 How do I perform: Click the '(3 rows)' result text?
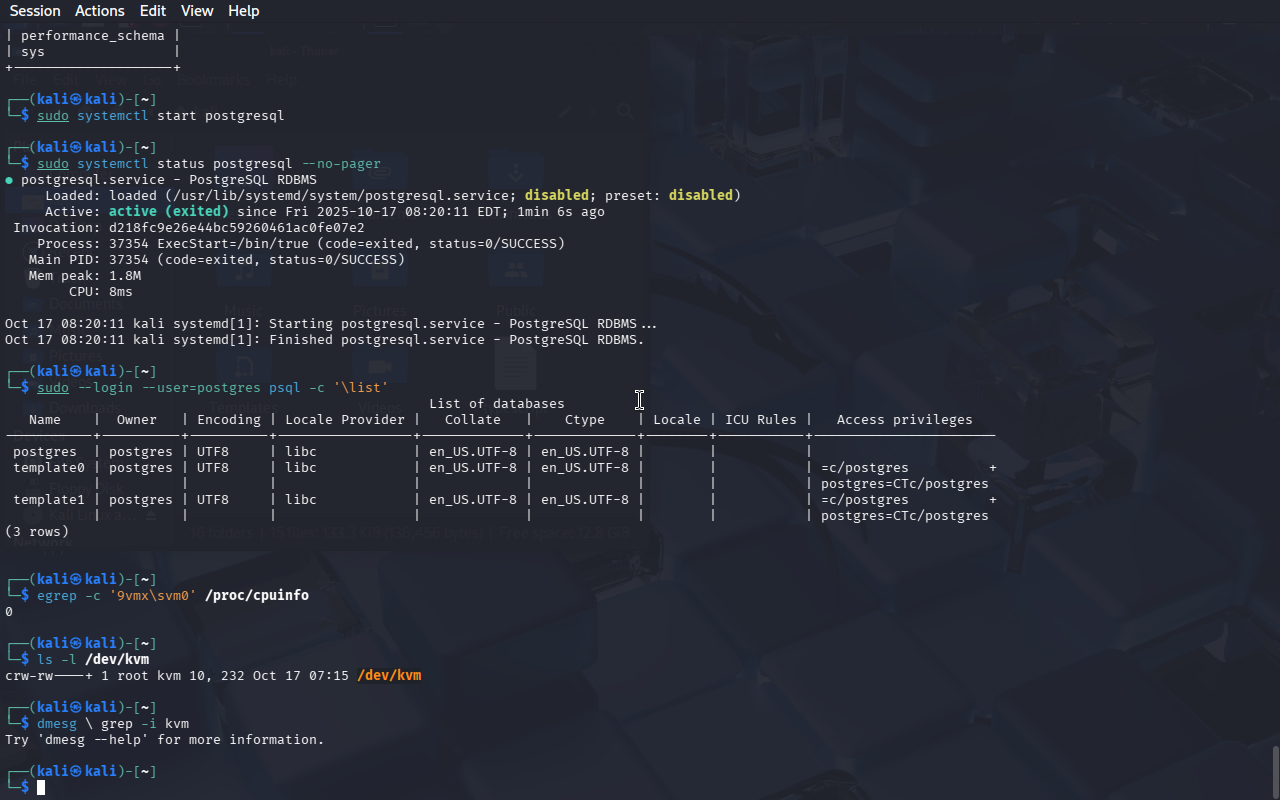click(37, 532)
